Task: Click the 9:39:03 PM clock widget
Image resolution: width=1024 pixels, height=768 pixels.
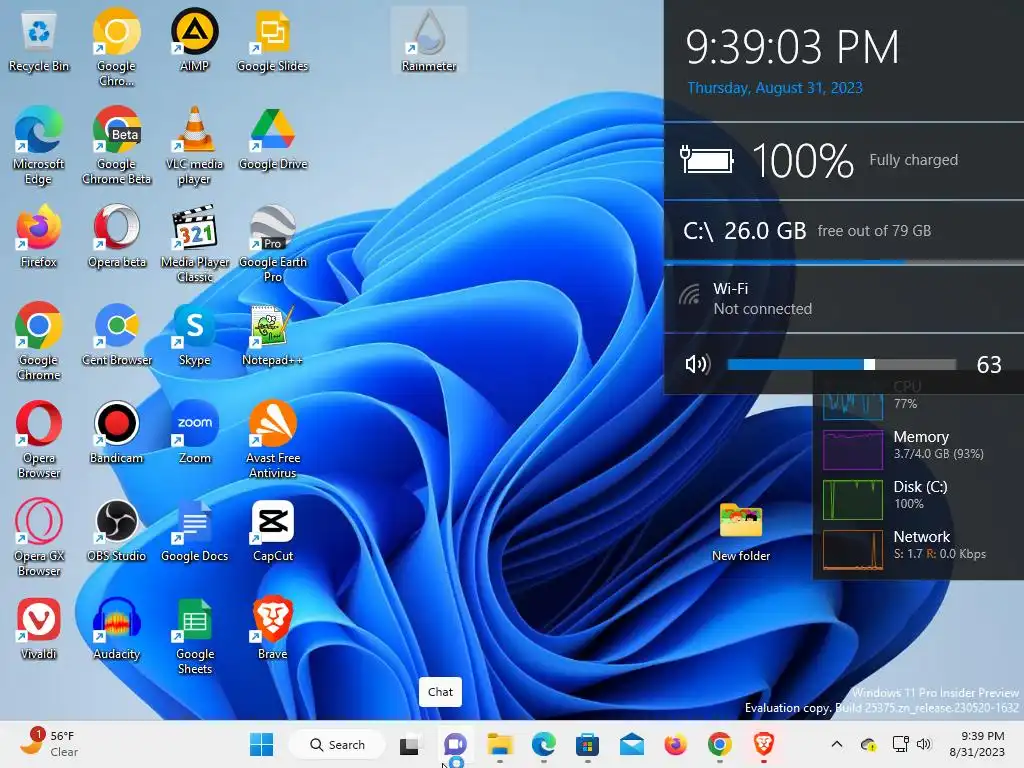Action: (792, 47)
